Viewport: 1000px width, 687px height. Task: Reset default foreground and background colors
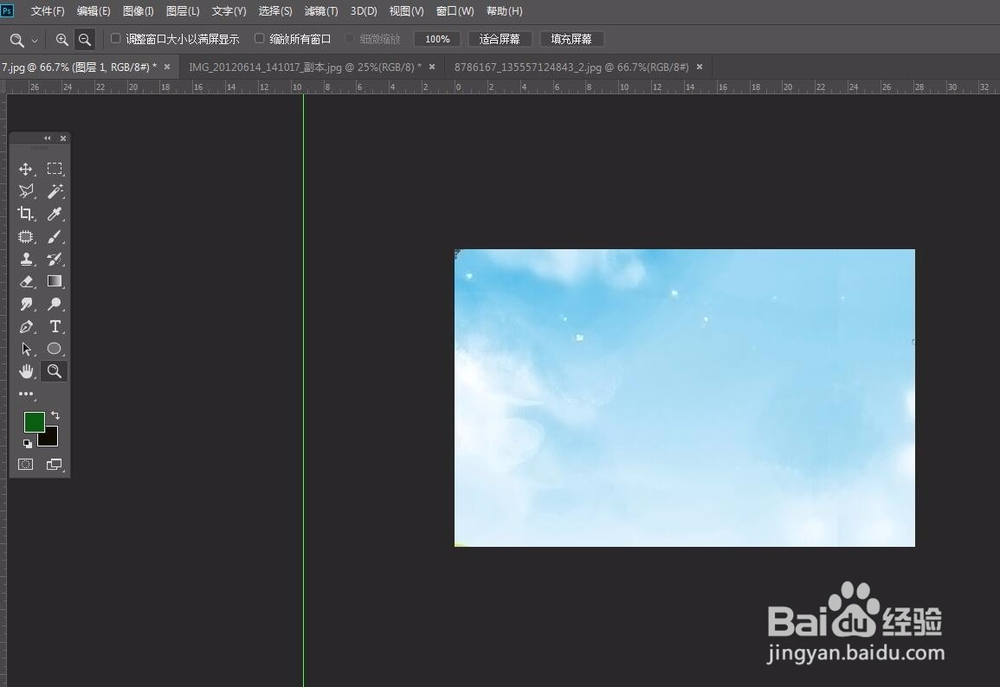pyautogui.click(x=27, y=443)
